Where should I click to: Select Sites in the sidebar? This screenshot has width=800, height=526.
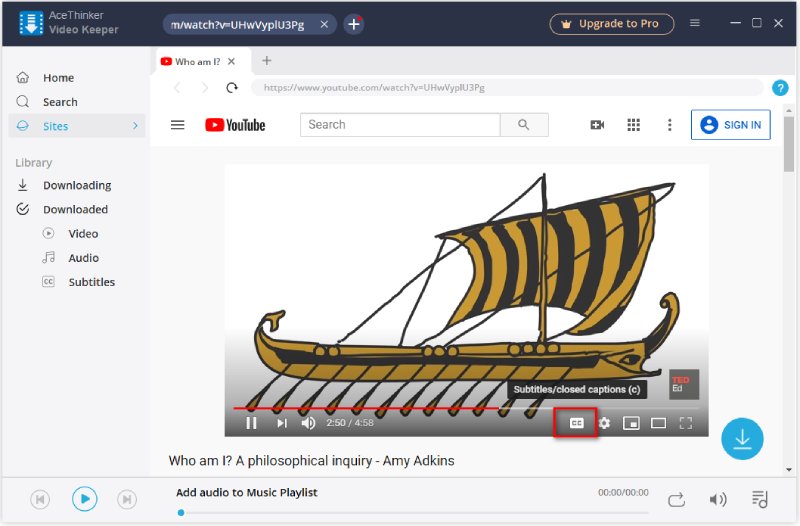tap(77, 126)
